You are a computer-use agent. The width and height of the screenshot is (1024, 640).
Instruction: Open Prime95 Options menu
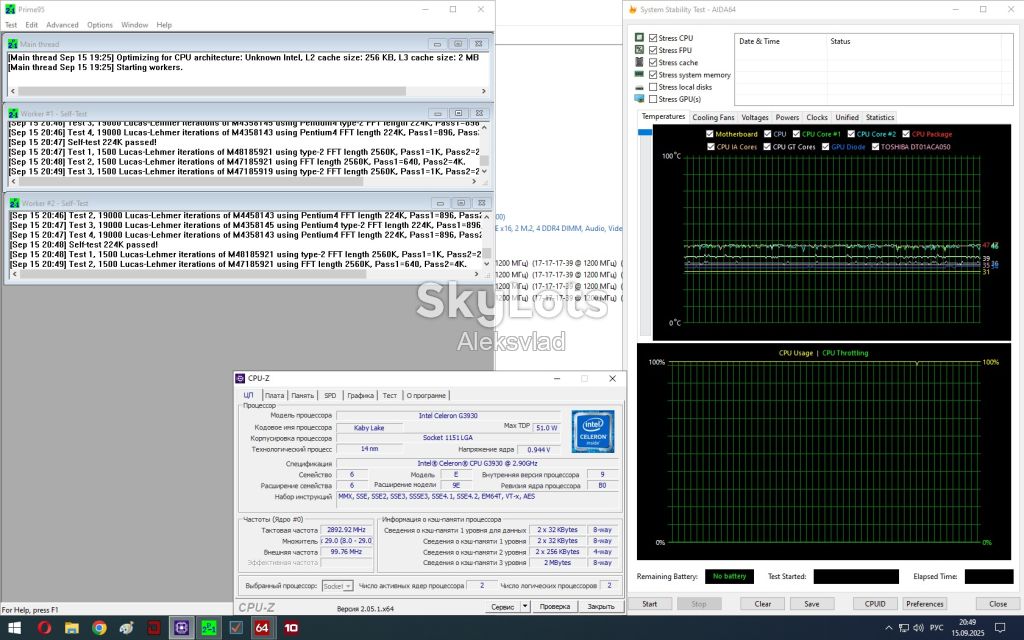pos(100,25)
